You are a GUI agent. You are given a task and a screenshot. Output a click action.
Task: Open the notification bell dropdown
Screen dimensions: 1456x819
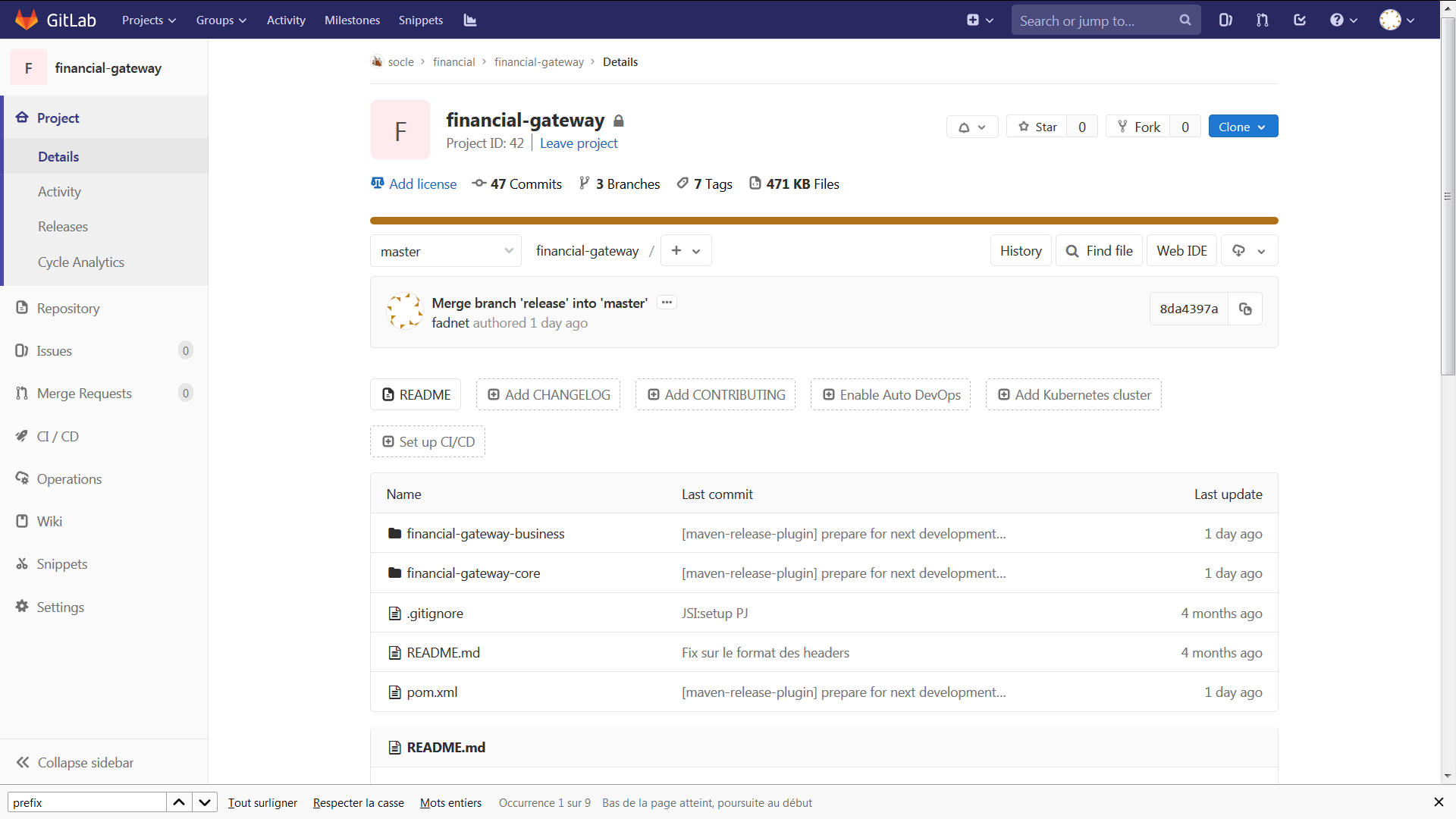pos(971,127)
